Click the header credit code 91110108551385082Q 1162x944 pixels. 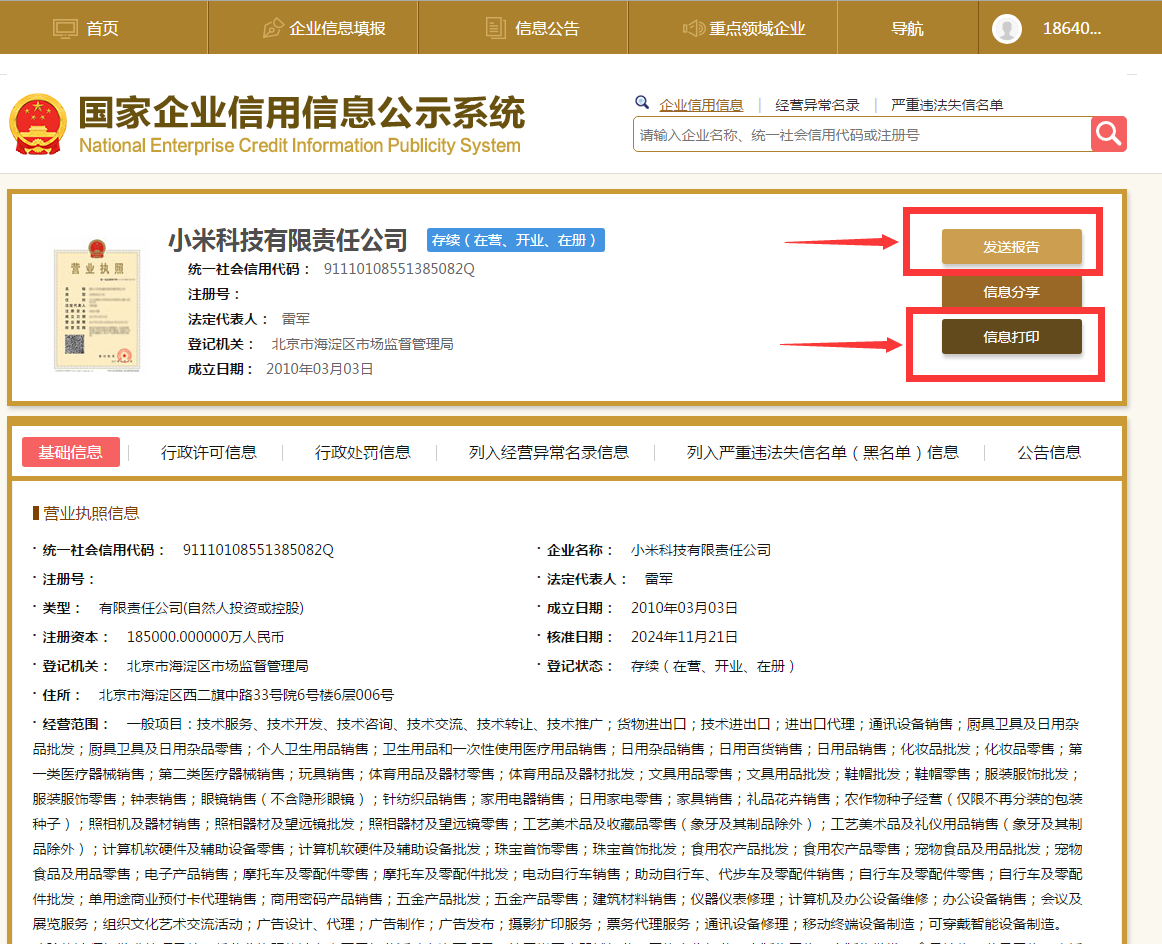point(399,268)
